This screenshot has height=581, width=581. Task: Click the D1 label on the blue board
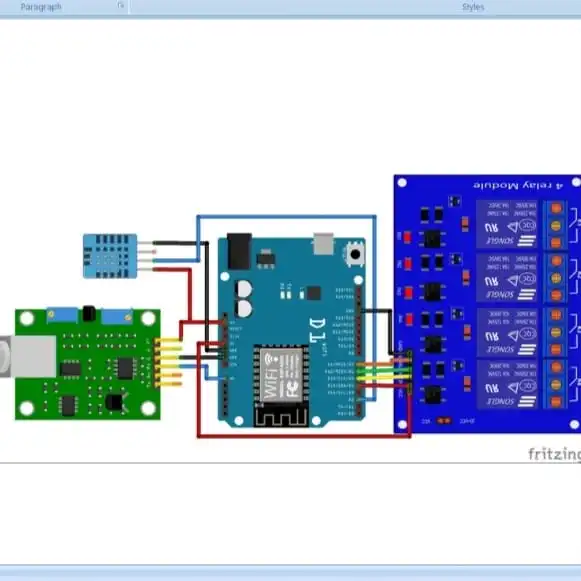[318, 330]
